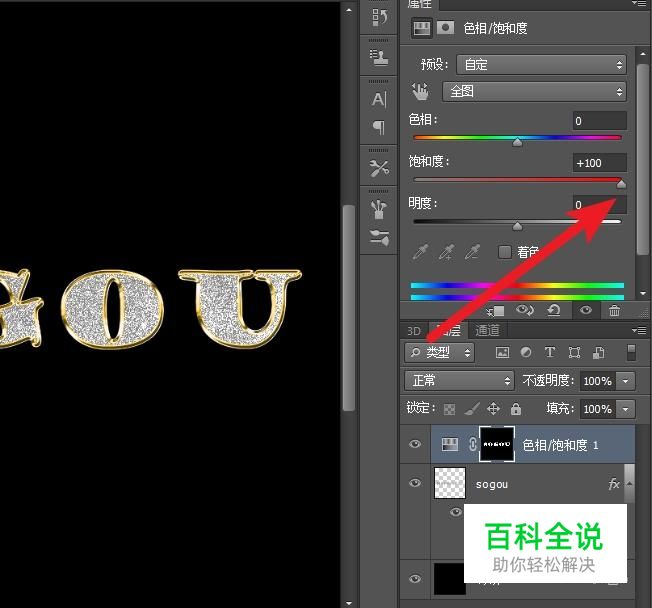
Task: Delete this adjustment layer with trash icon
Action: [614, 310]
